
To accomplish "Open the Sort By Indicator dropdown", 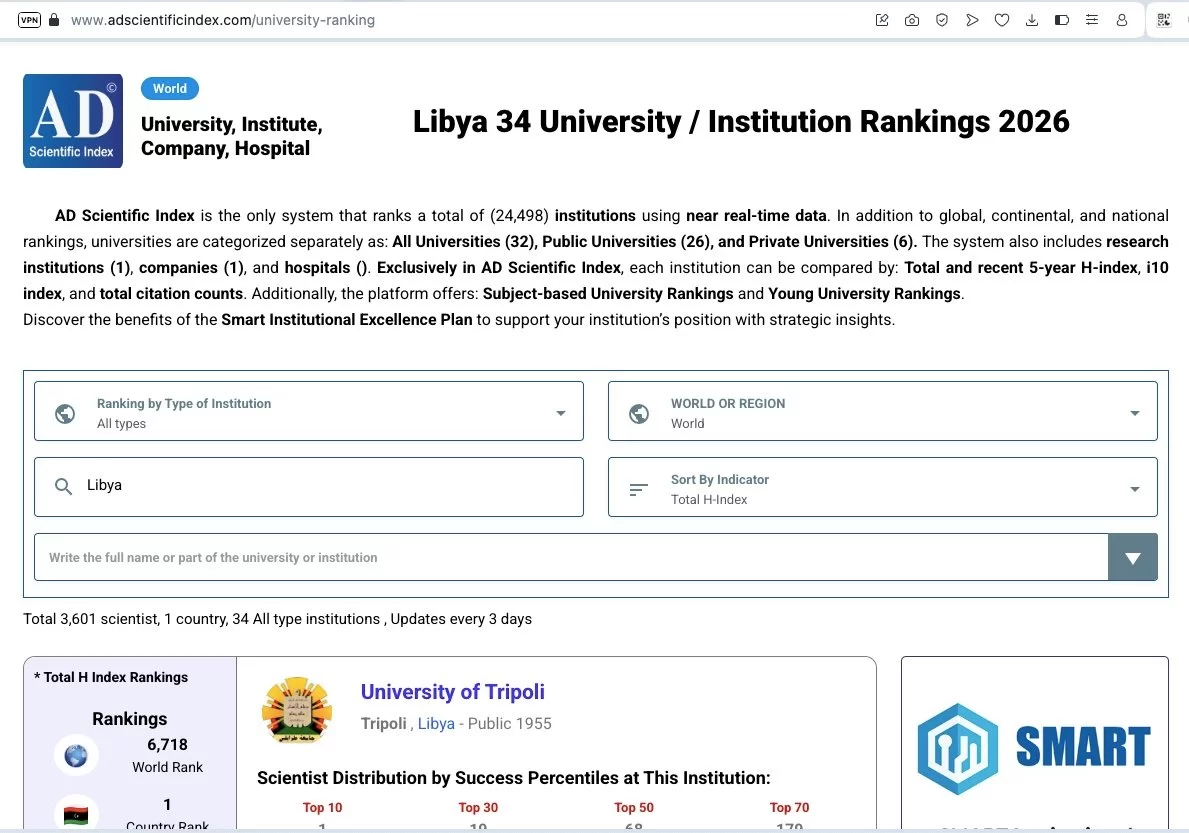I will (x=882, y=488).
